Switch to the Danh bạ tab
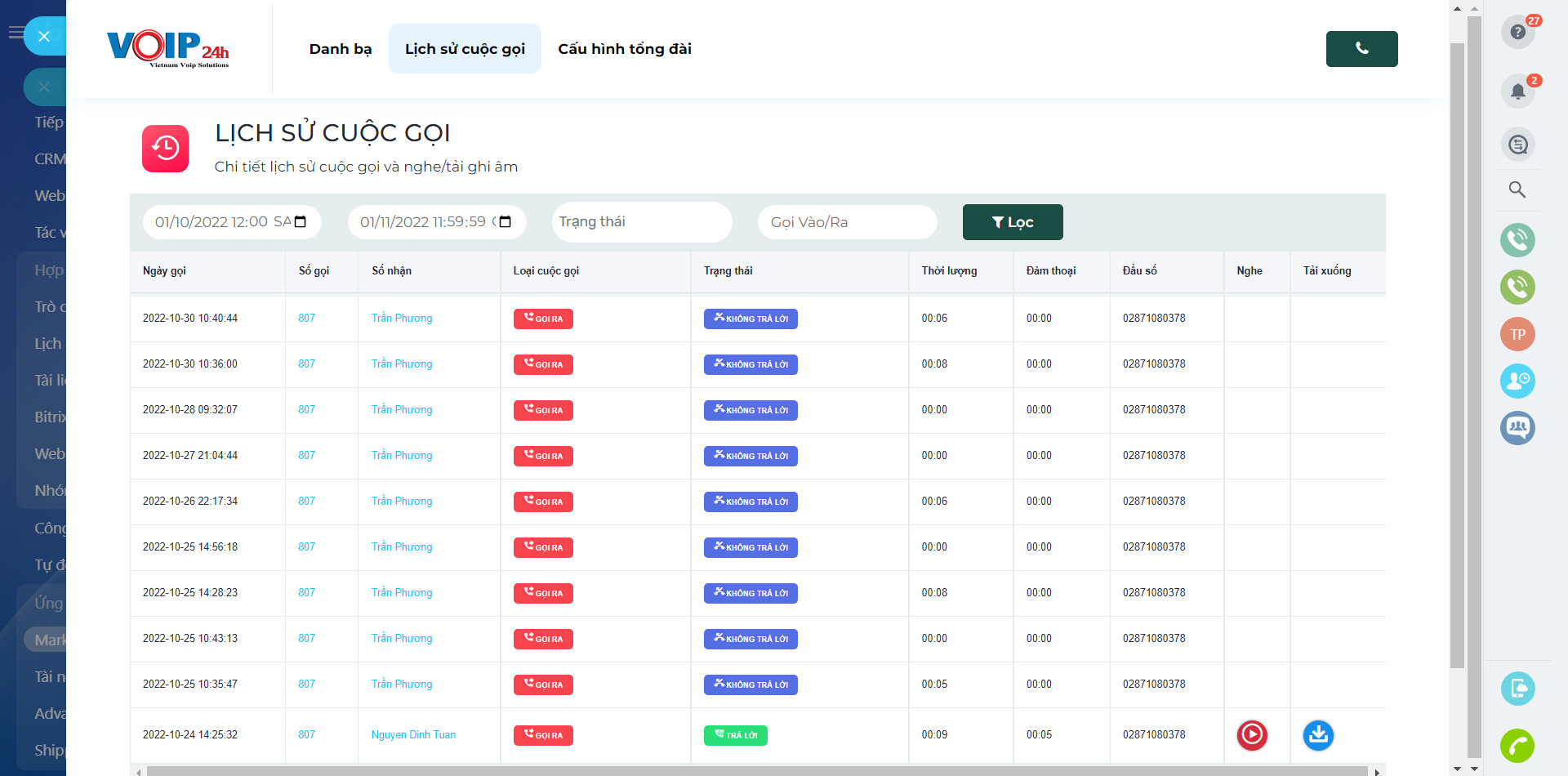This screenshot has width=1568, height=776. (x=341, y=49)
